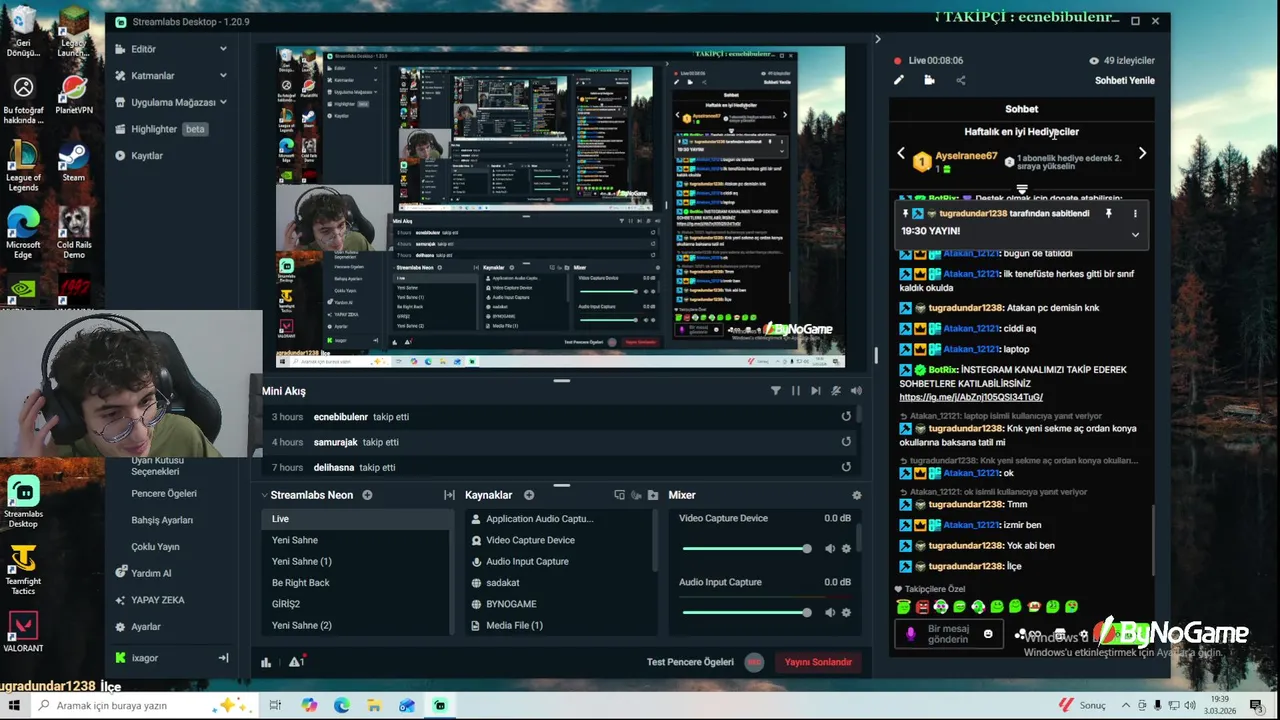Open the performance stats bar-chart icon

[266, 662]
